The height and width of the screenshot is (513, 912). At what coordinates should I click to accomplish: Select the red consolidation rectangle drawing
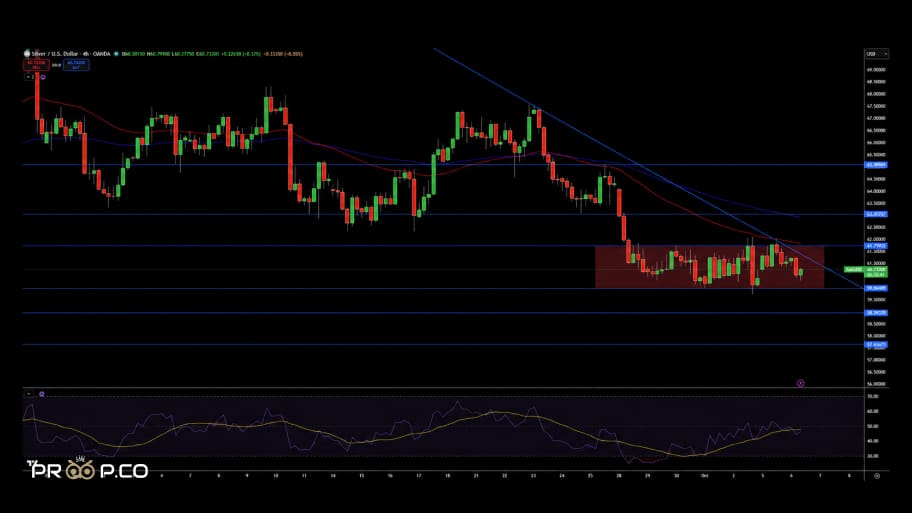[x=709, y=267]
